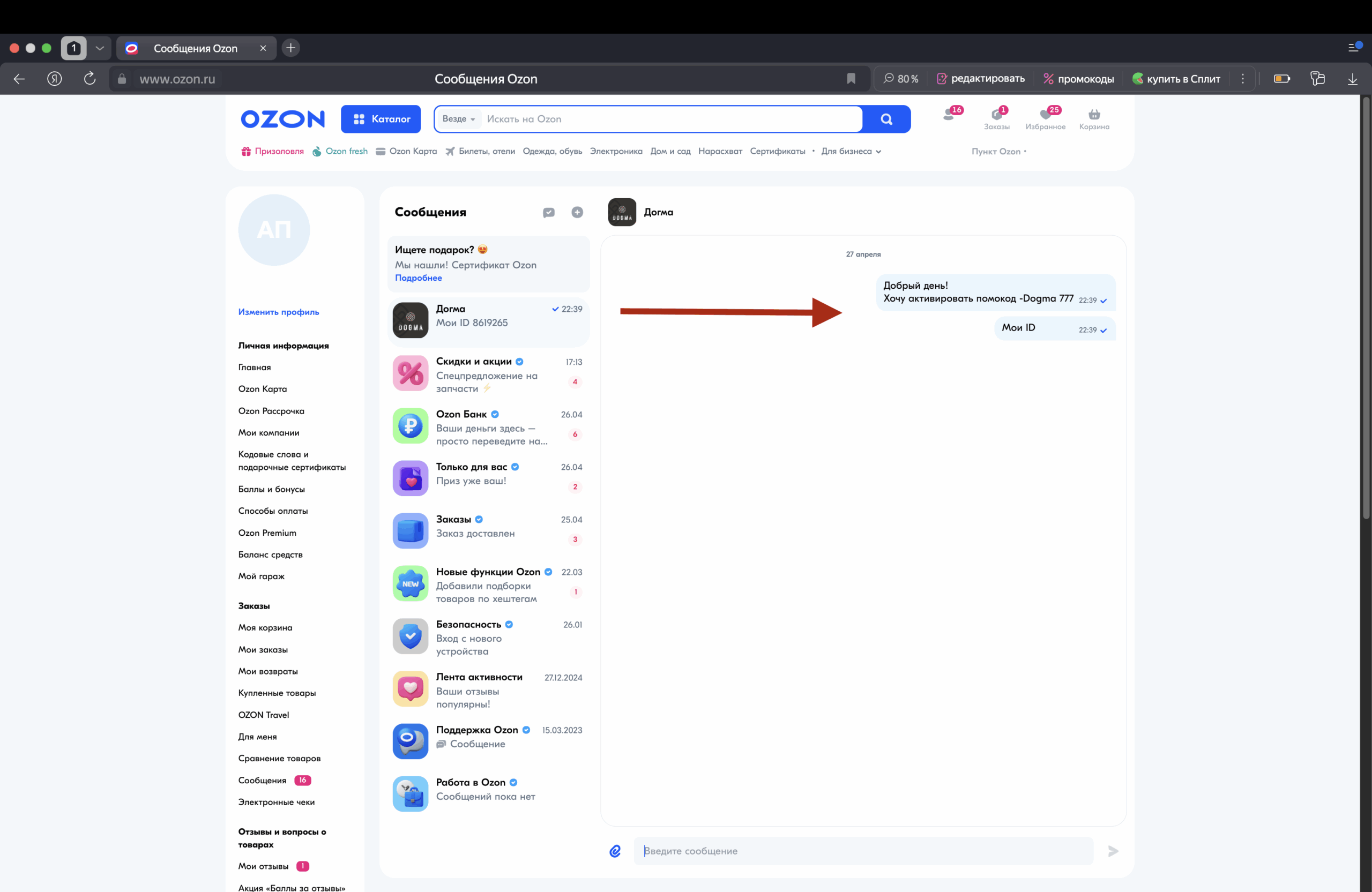Expand the tab list chevron
The width and height of the screenshot is (1372, 892).
tap(100, 48)
